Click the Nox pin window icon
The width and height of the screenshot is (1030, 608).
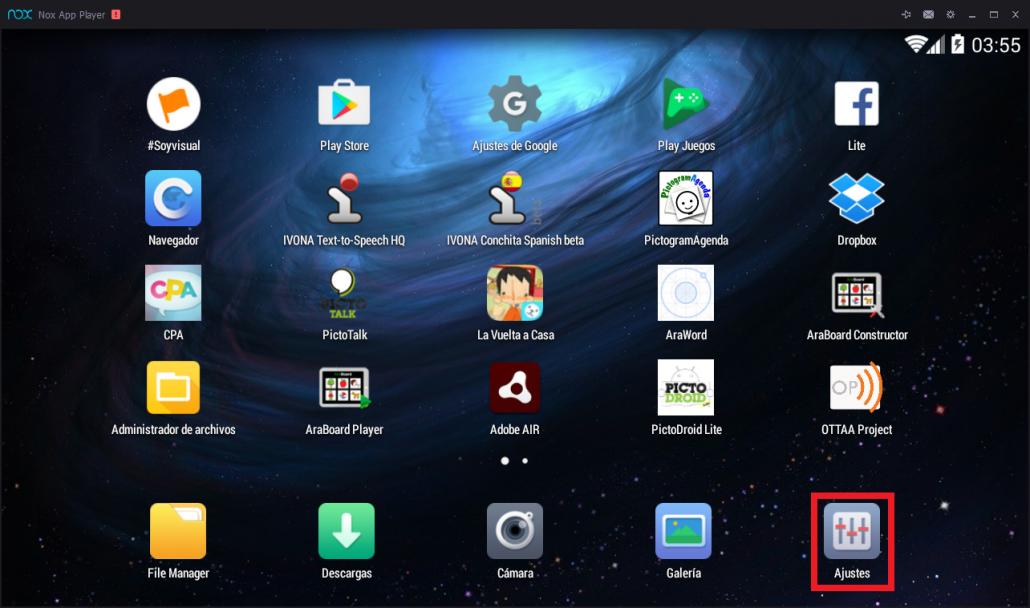(907, 14)
